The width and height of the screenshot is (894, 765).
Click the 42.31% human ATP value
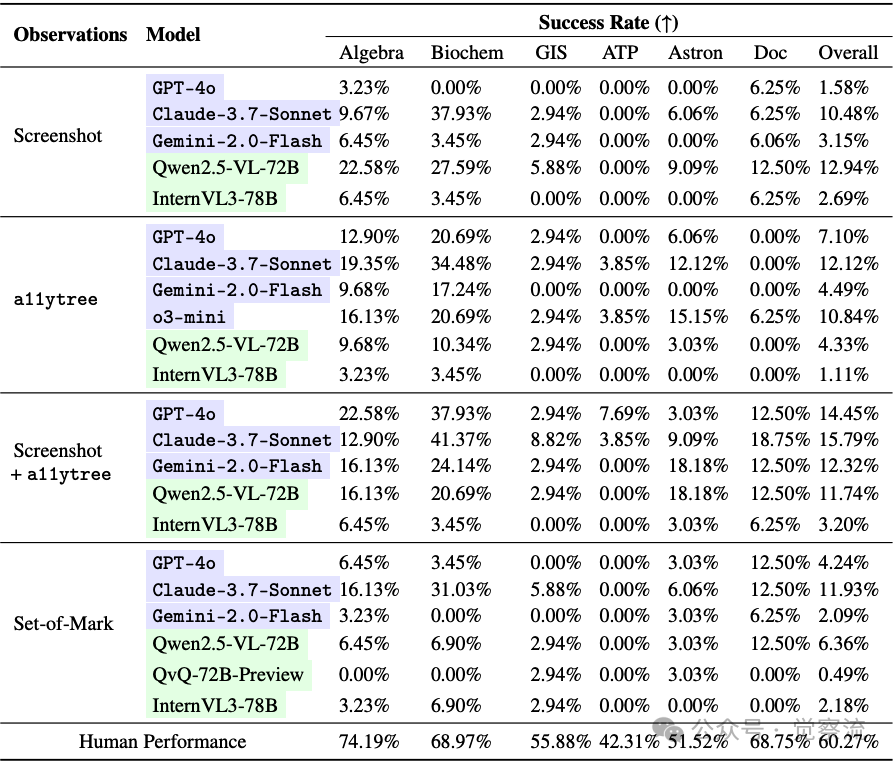tap(628, 741)
